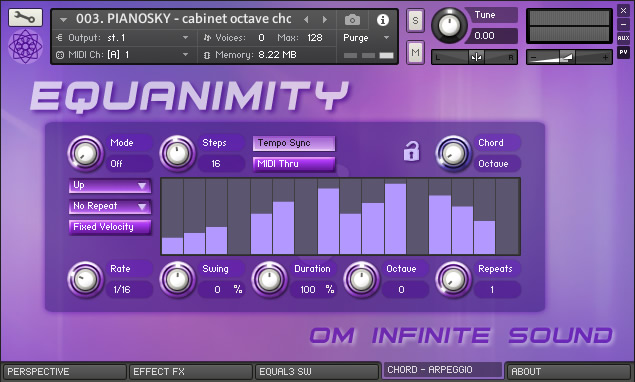This screenshot has height=382, width=635.
Task: Switch to the PERSPECTIVE tab
Action: click(x=65, y=371)
